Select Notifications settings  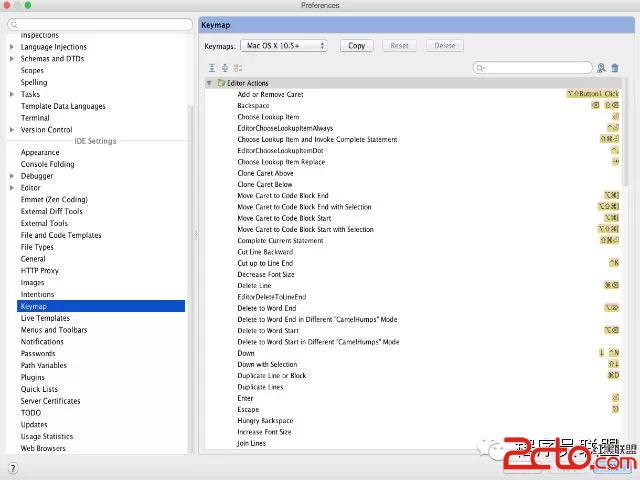[42, 342]
